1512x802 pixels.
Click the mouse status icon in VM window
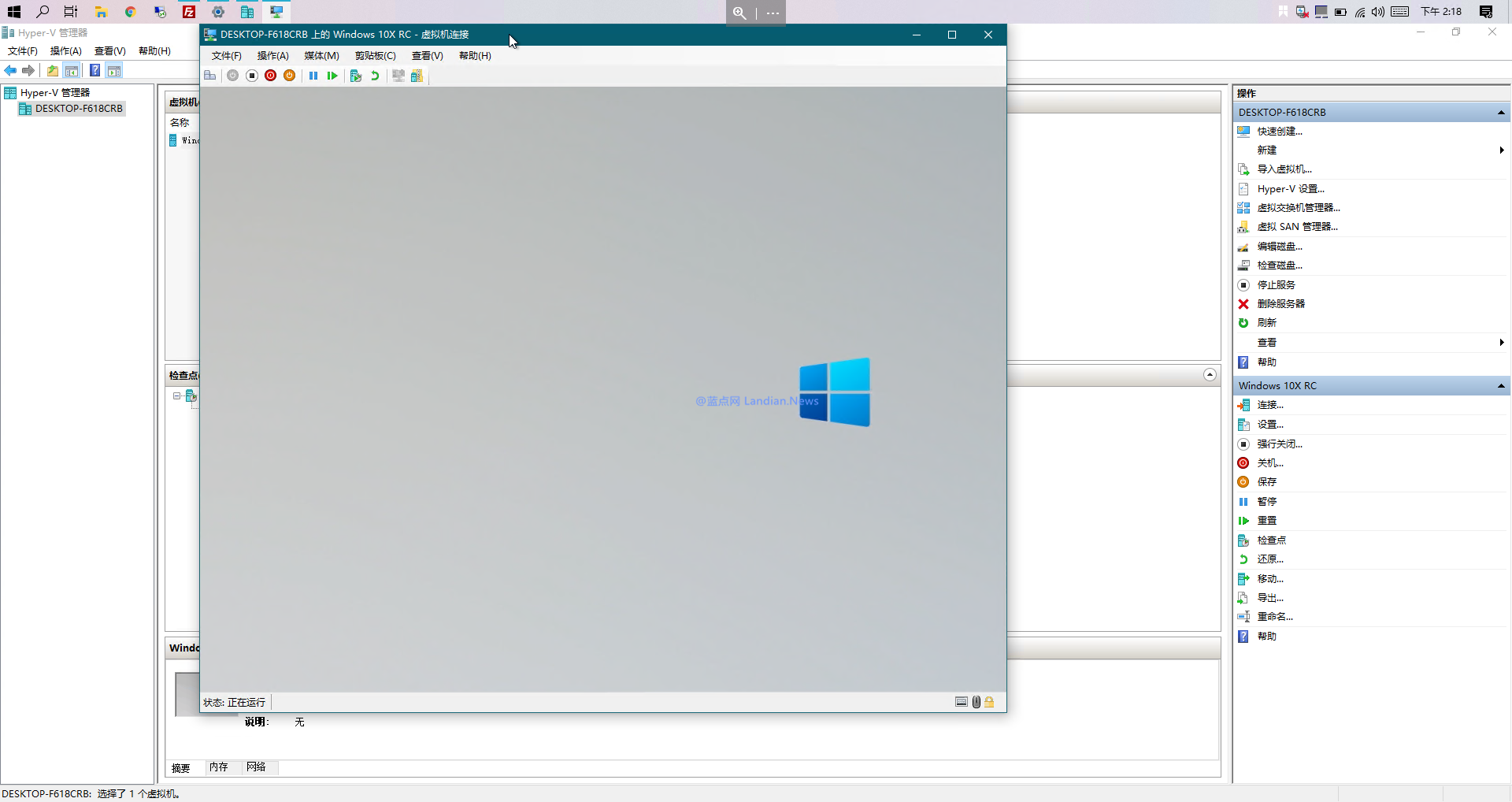click(x=976, y=702)
